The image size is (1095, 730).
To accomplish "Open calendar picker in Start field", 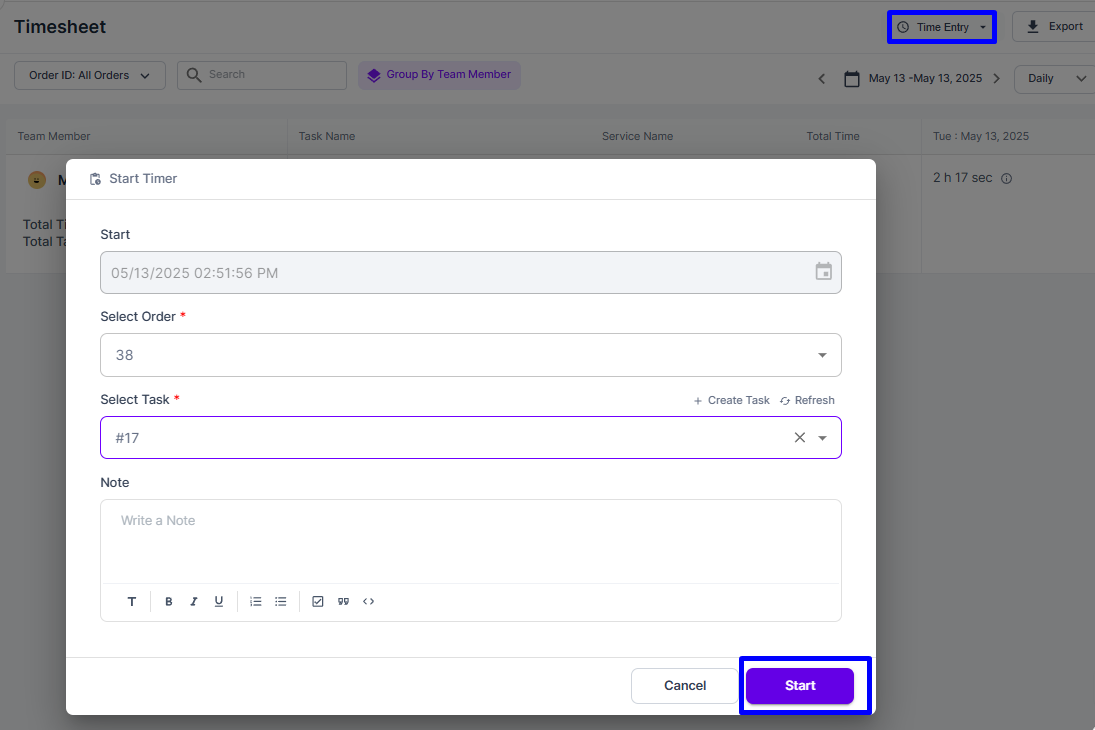I will pos(823,272).
